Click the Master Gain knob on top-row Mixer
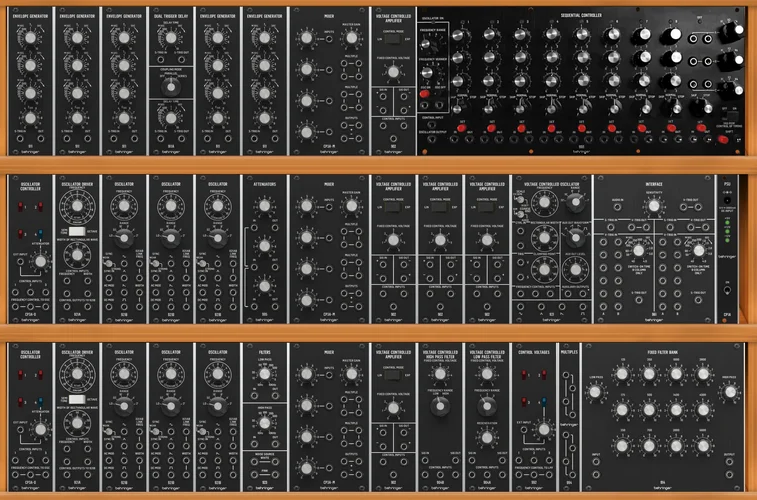757x500 pixels. [351, 38]
